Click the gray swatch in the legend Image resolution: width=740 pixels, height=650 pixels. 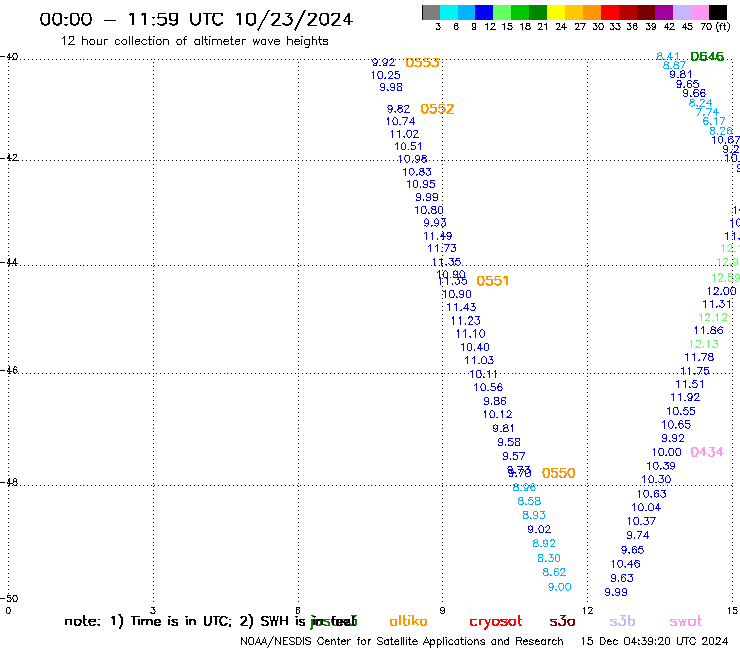coord(431,12)
